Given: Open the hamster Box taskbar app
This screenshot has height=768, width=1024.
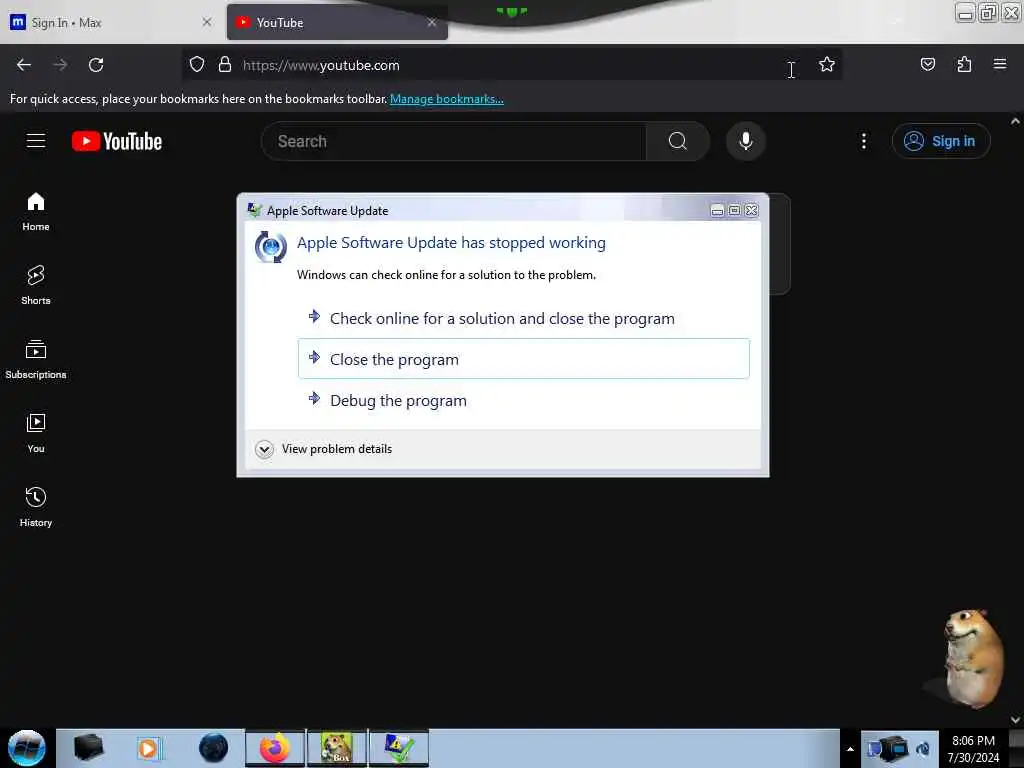Looking at the screenshot, I should [337, 748].
